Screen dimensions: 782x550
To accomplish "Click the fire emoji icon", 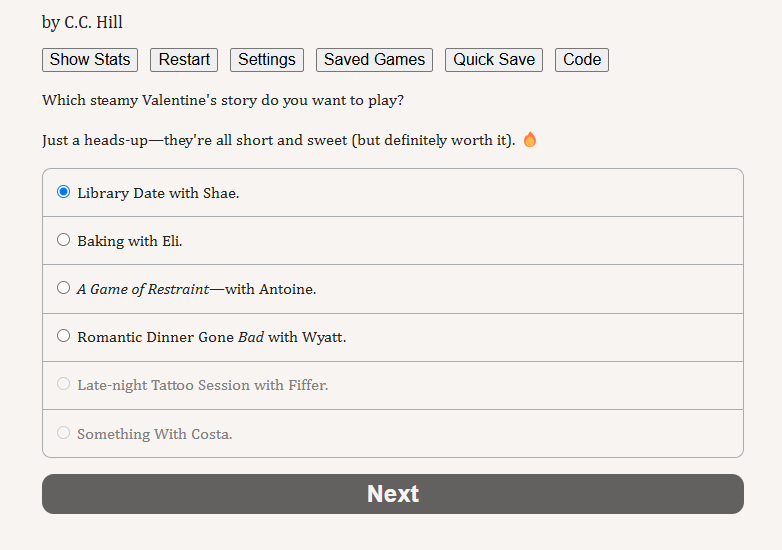I will 530,140.
